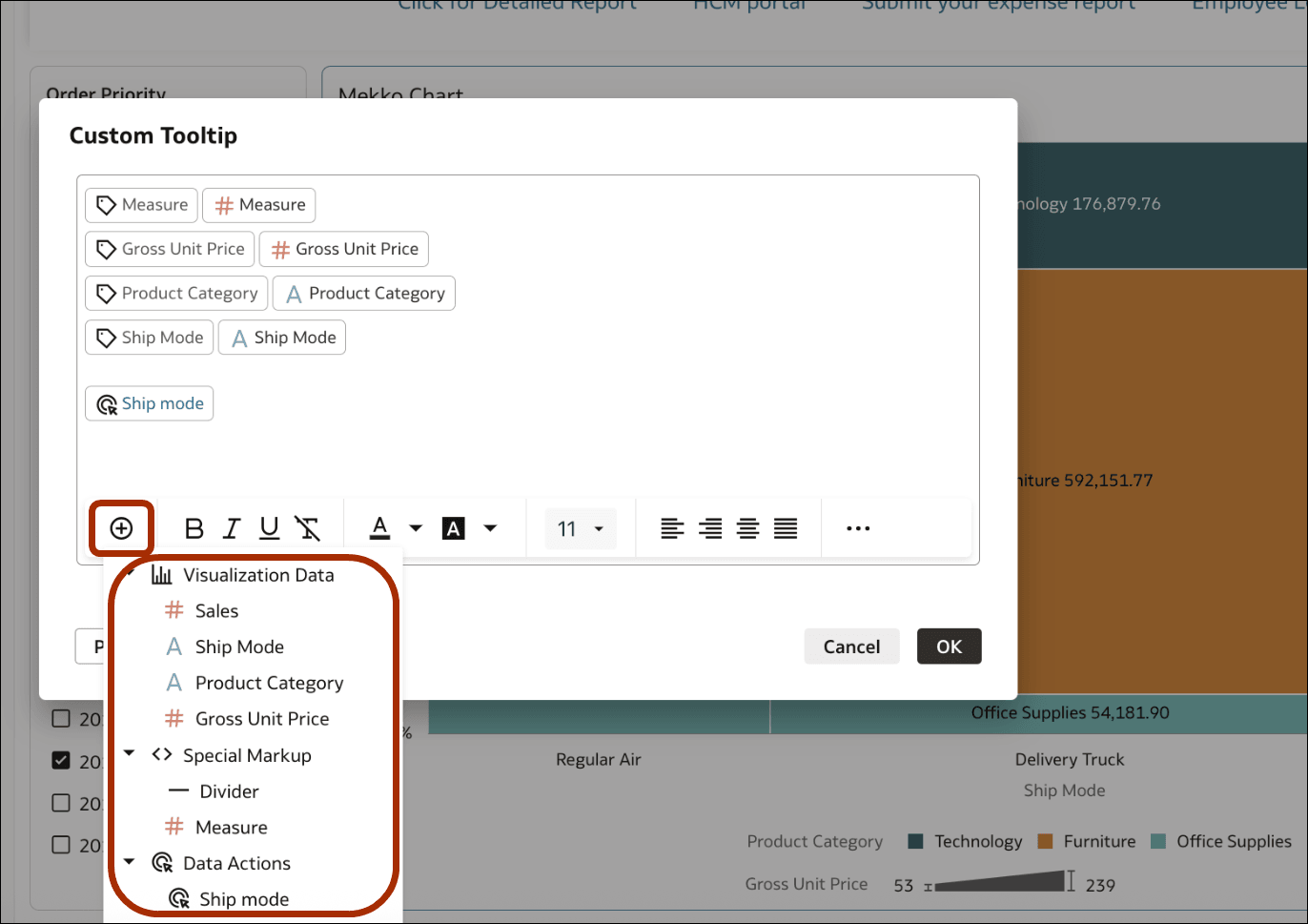Open the add element plus icon

point(121,527)
